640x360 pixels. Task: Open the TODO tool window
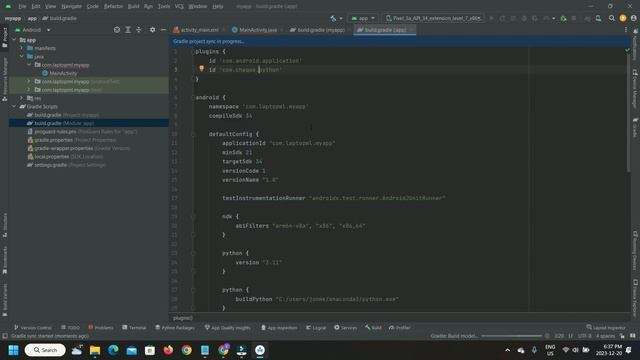70,327
